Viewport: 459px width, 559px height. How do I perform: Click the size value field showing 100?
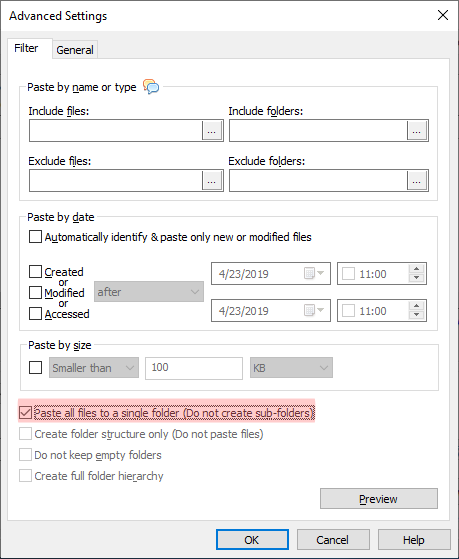(x=194, y=368)
